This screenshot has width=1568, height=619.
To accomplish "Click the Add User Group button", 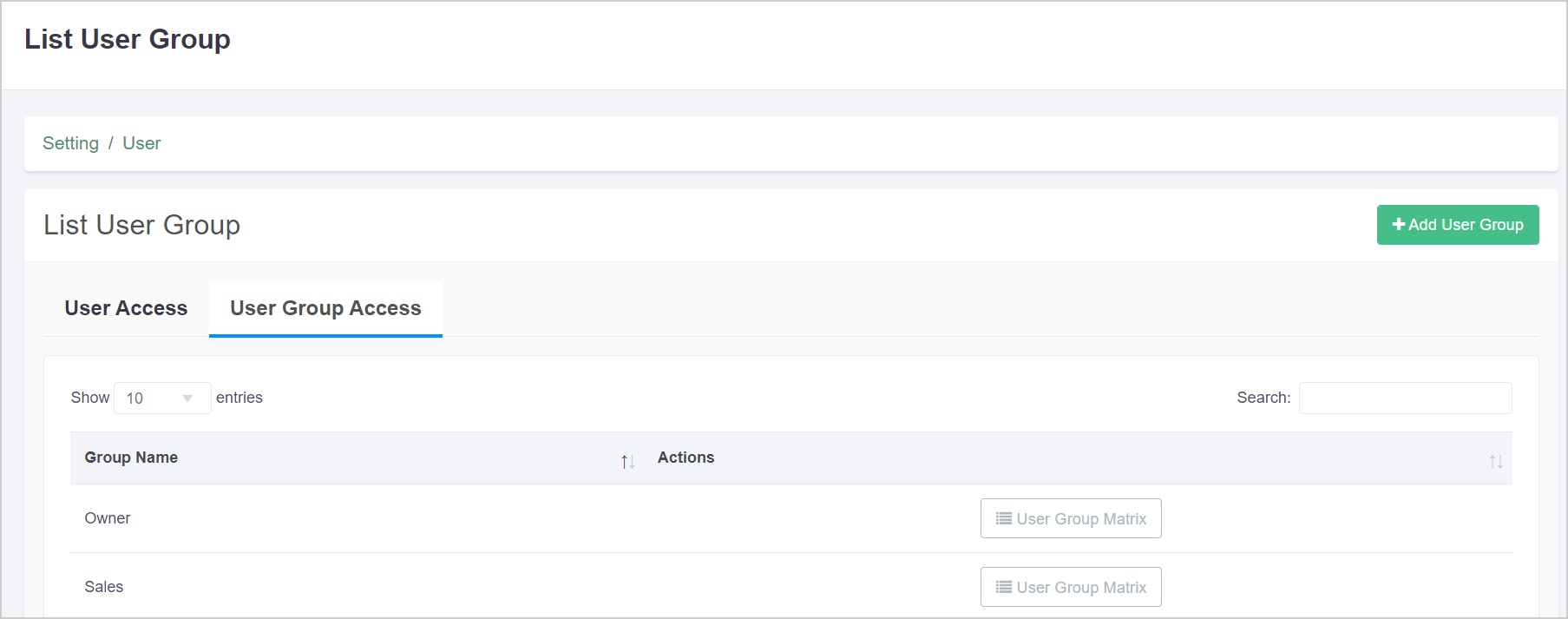I will (1458, 224).
